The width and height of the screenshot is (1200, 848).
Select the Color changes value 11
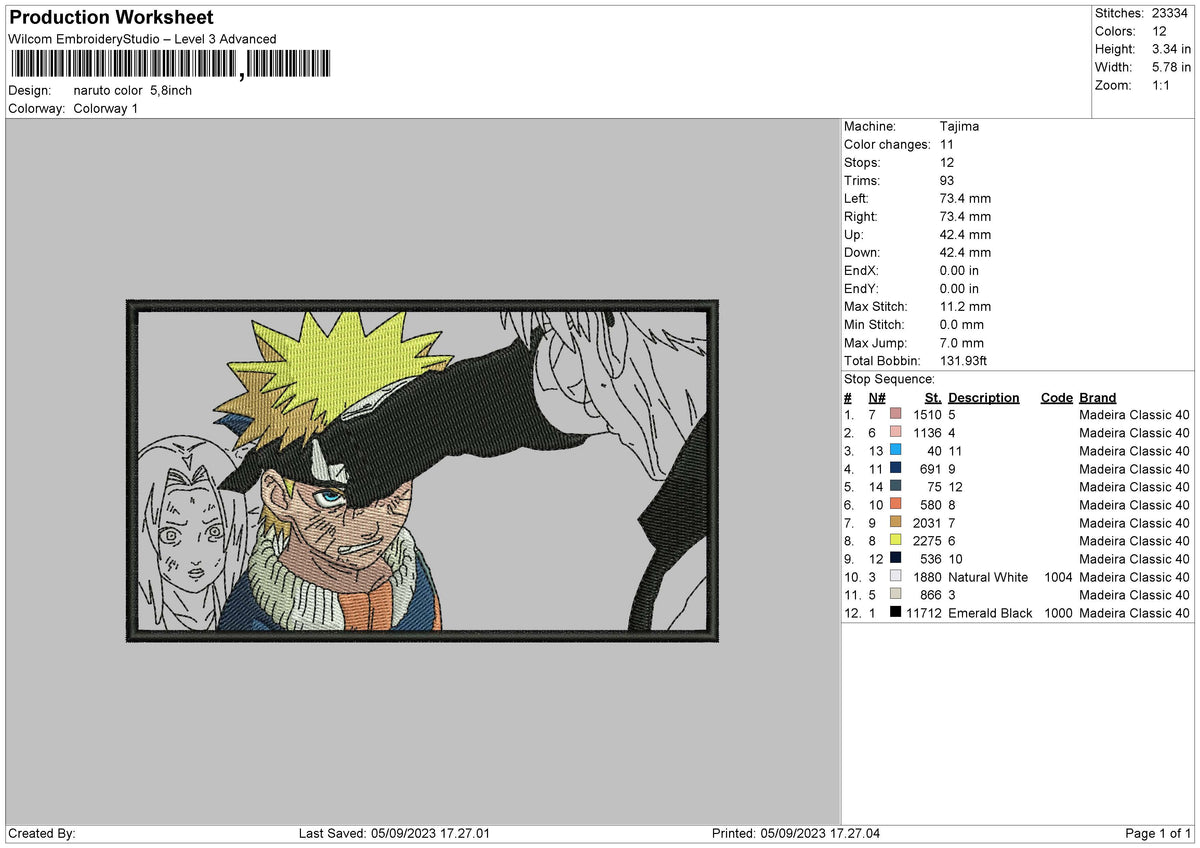click(947, 144)
